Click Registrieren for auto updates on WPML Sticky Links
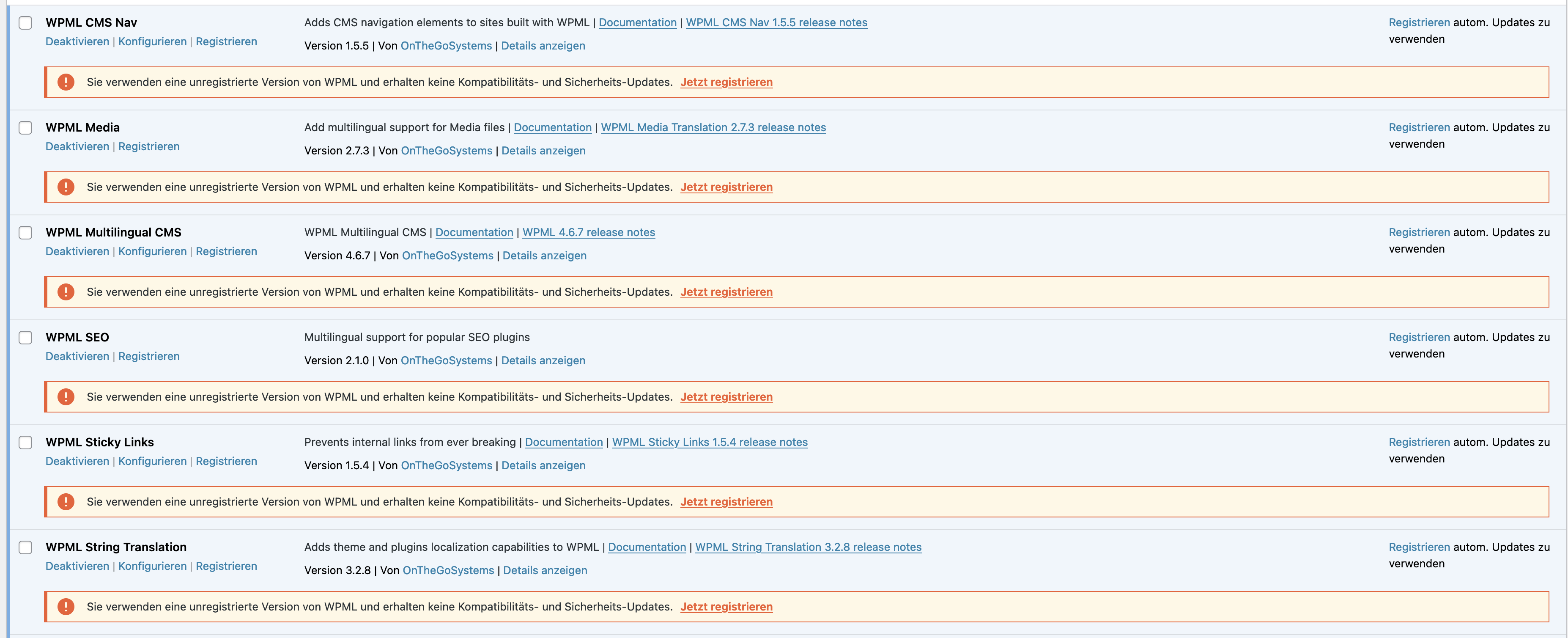This screenshot has width=1568, height=638. click(x=1420, y=442)
